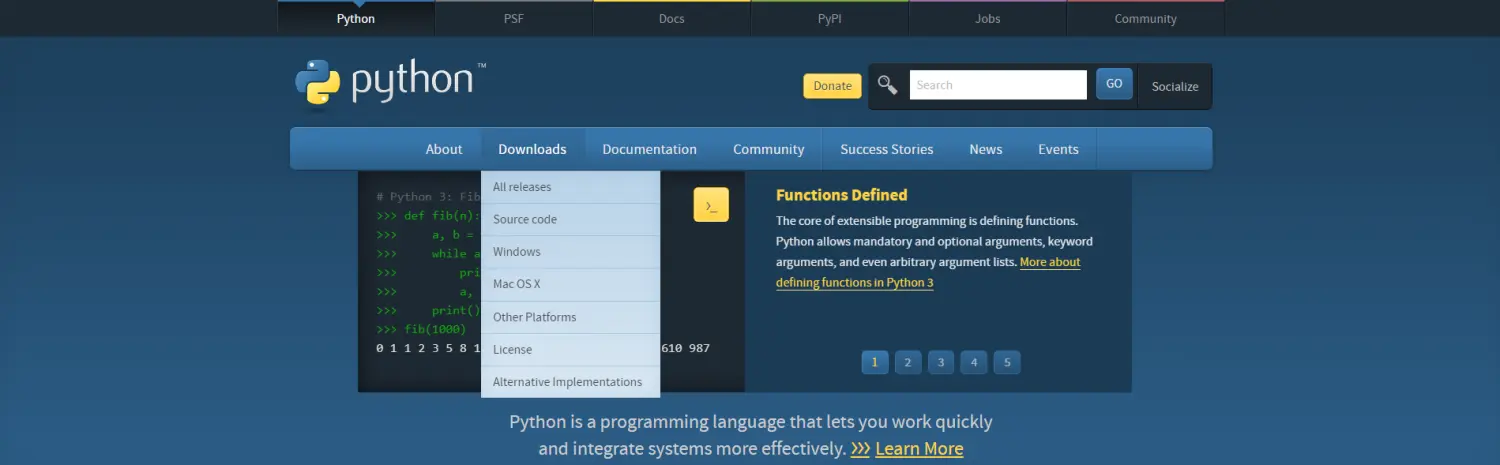
Task: Select Mac OS X download option
Action: point(571,284)
